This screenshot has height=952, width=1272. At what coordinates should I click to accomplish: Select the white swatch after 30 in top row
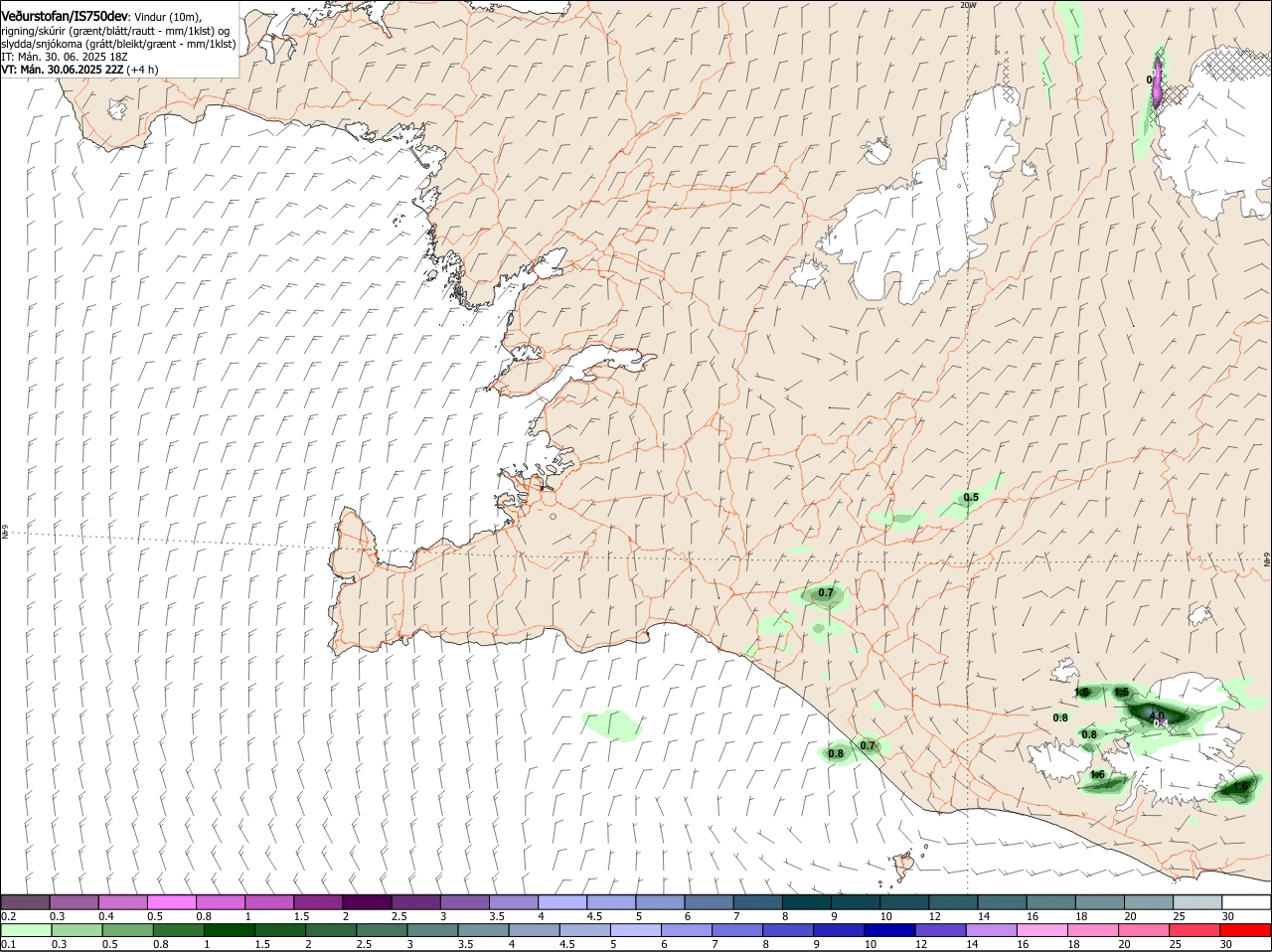[x=1245, y=902]
